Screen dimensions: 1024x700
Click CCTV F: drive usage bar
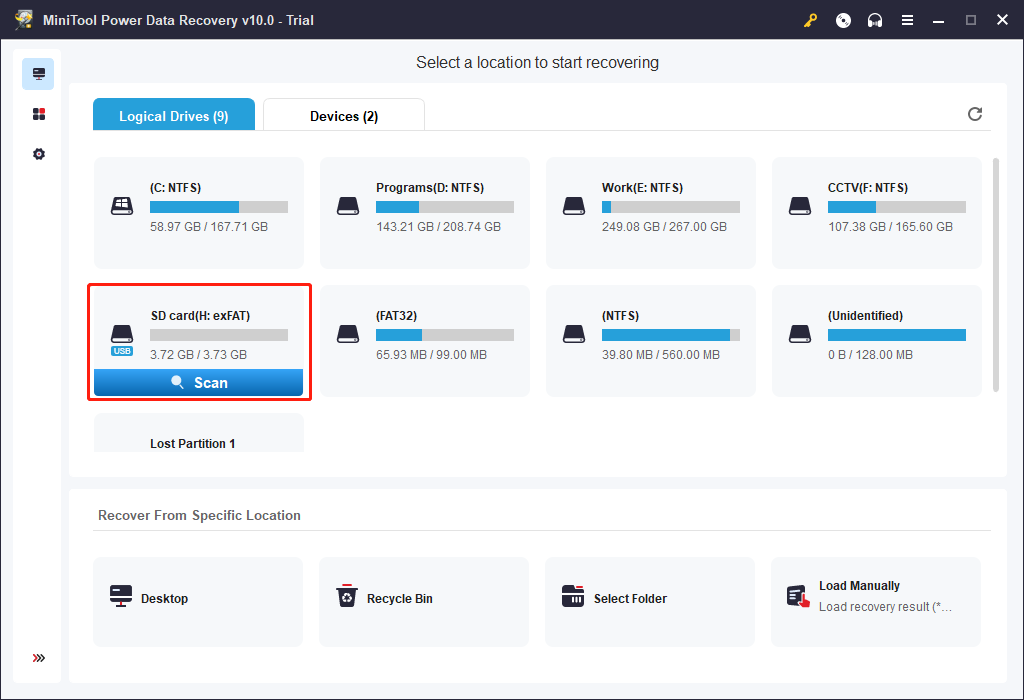point(897,207)
